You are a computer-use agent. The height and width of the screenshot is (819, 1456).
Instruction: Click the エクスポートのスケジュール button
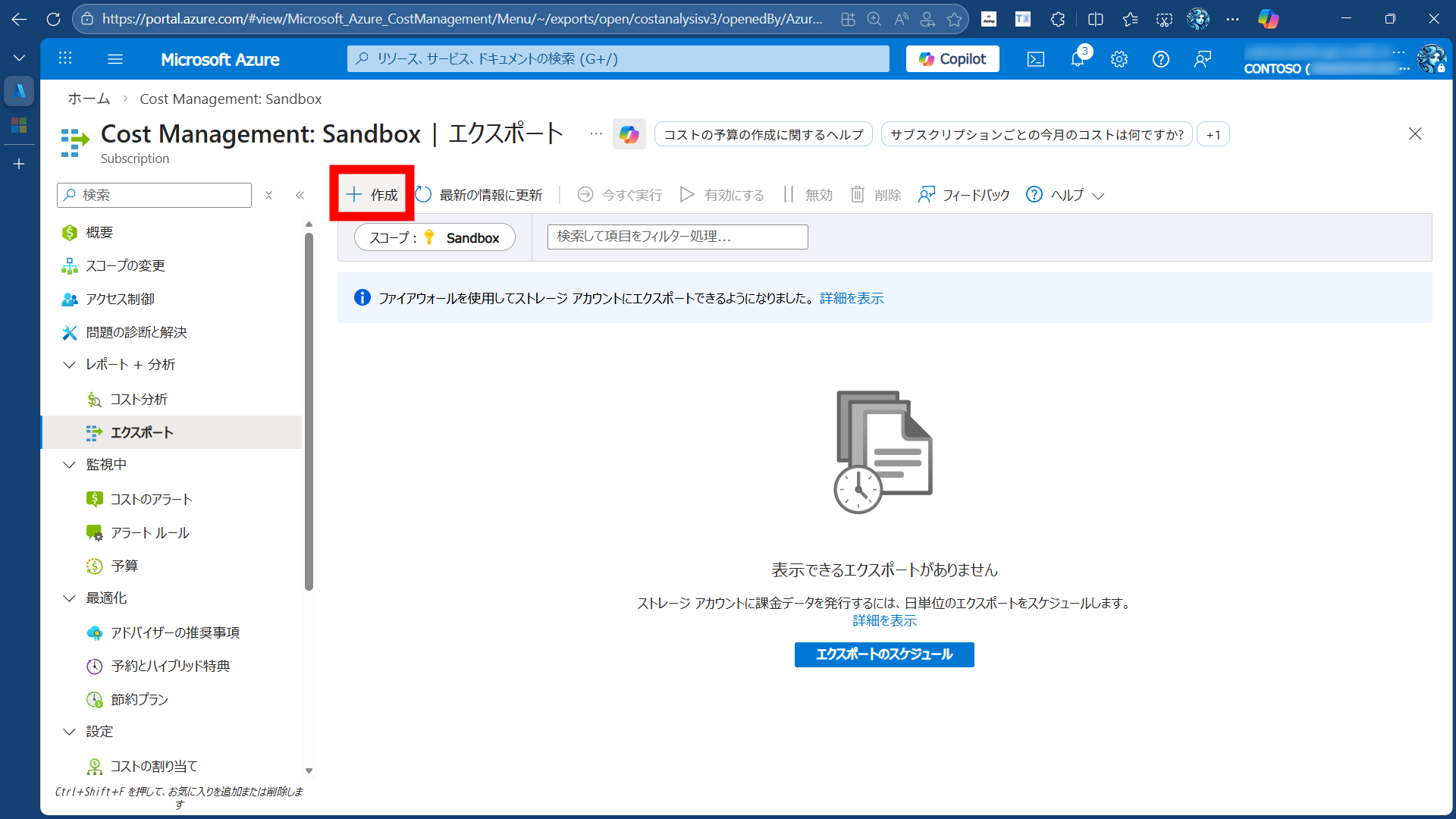click(x=883, y=654)
